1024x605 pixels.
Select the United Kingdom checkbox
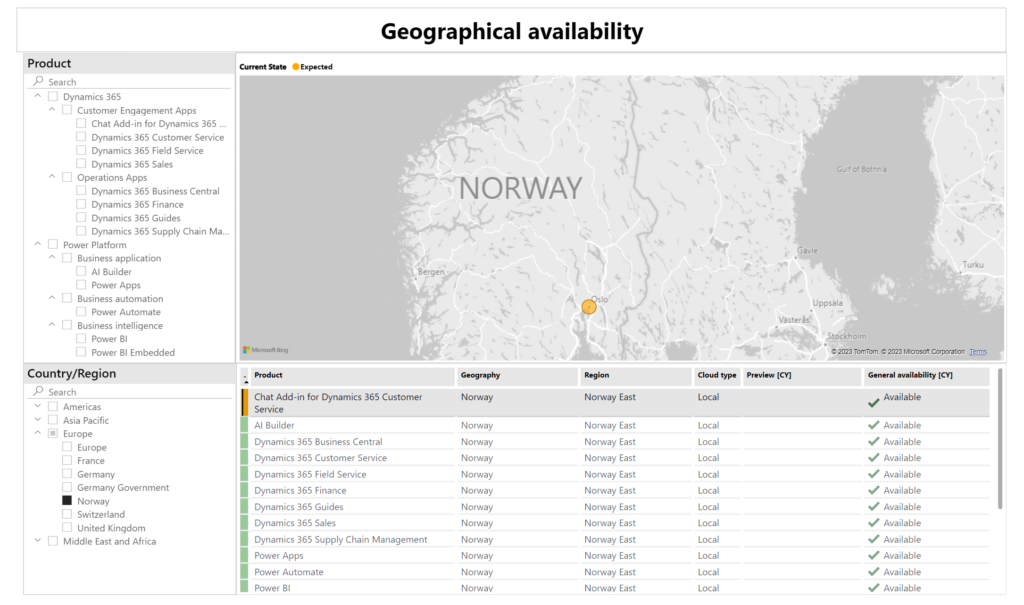pos(67,527)
